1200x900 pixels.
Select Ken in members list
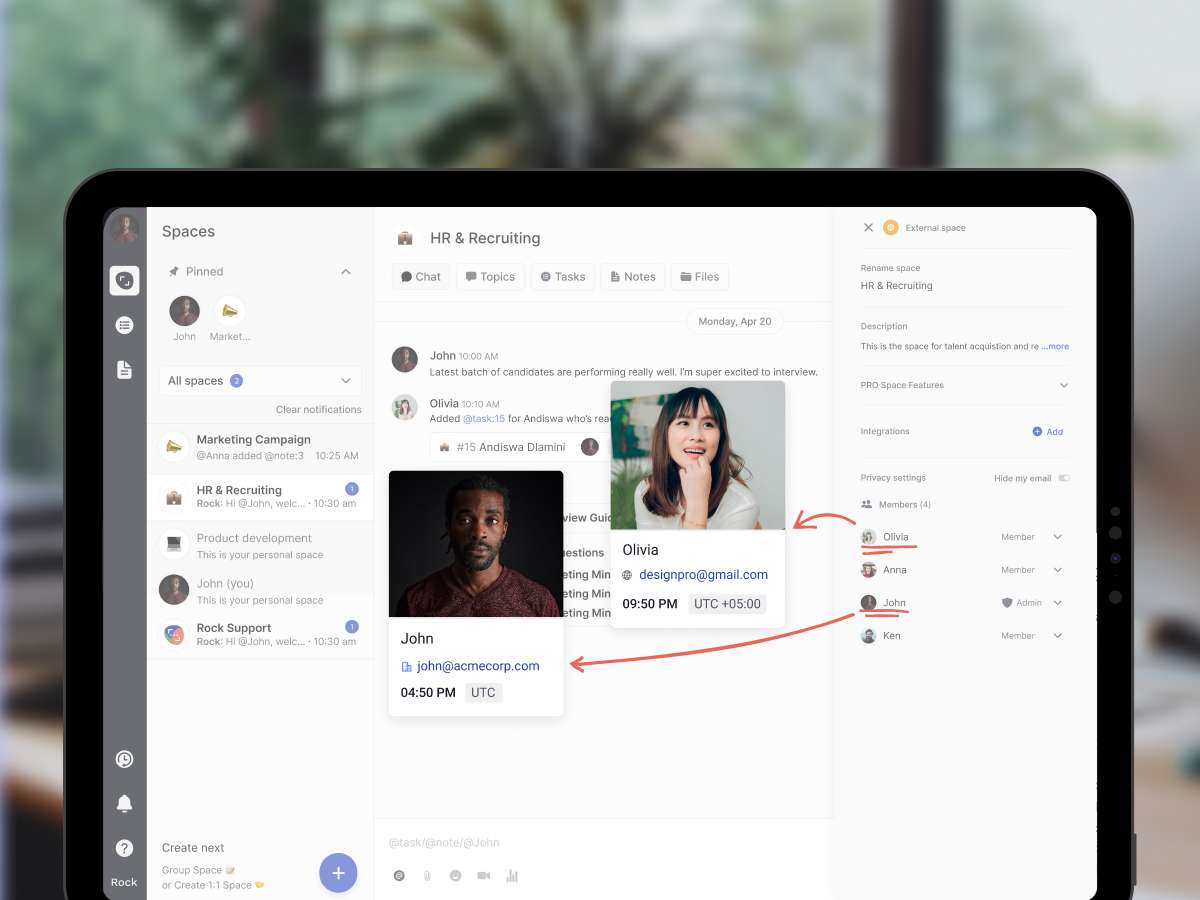(881, 636)
